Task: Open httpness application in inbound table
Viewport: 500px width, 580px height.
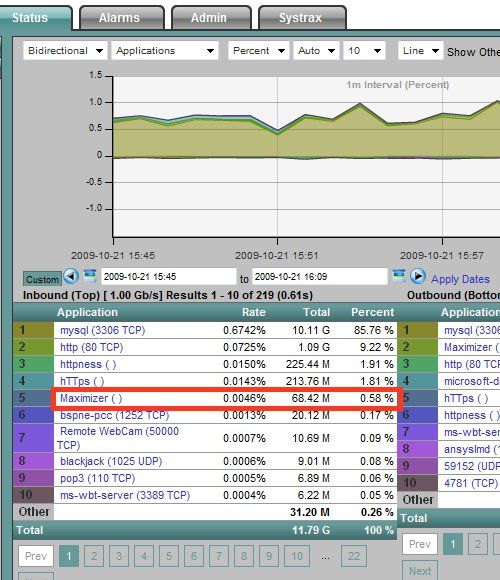Action: pos(88,364)
